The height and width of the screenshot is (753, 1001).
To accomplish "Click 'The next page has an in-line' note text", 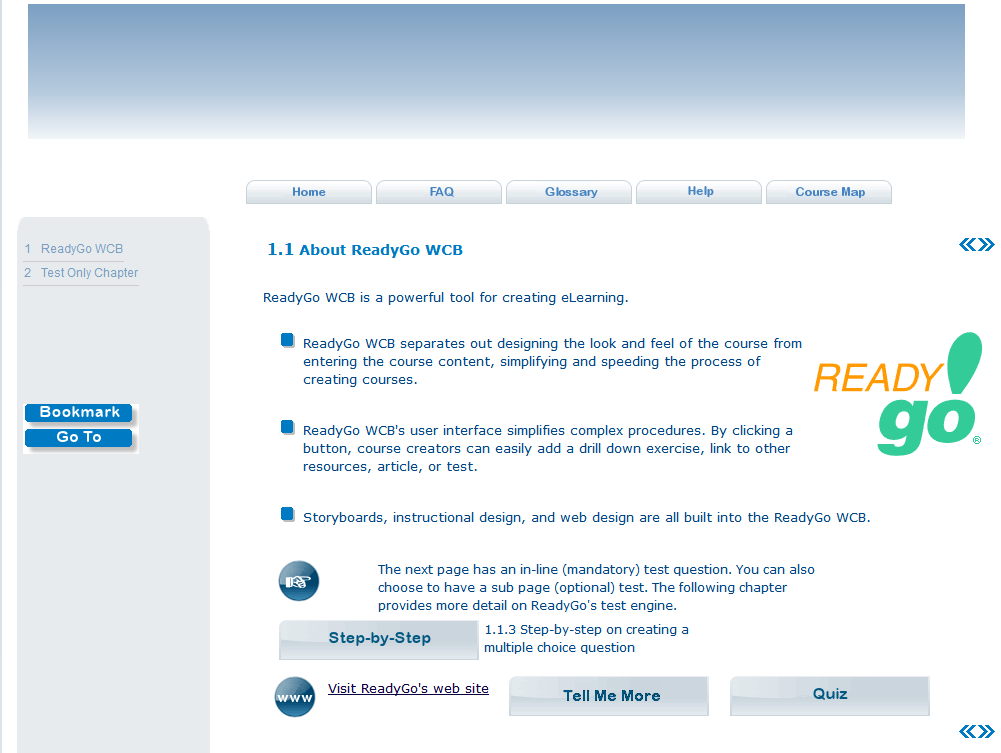I will (x=596, y=587).
